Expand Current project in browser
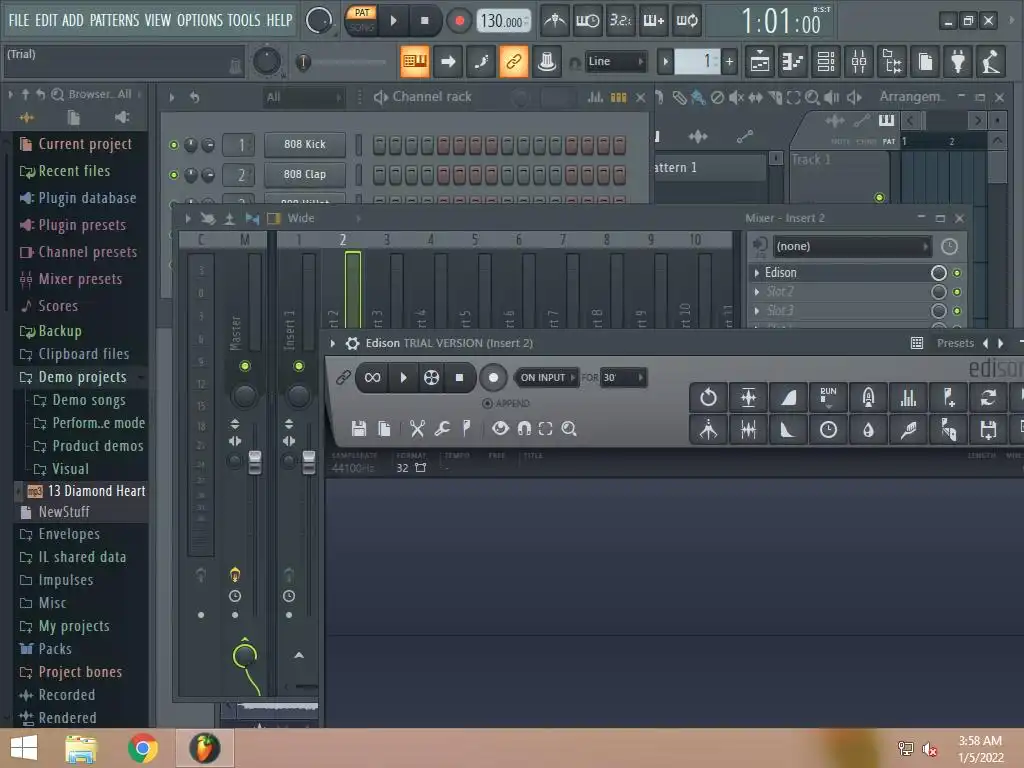 (85, 144)
